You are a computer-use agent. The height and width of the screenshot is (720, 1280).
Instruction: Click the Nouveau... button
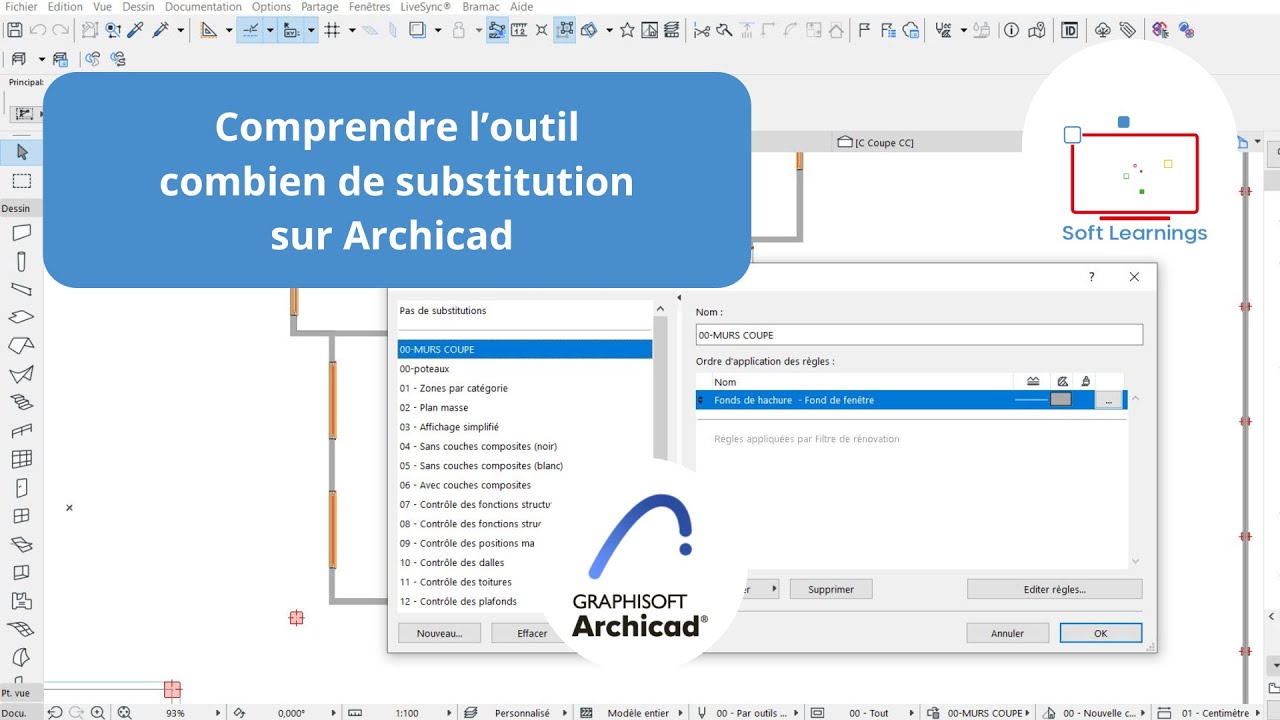click(439, 633)
